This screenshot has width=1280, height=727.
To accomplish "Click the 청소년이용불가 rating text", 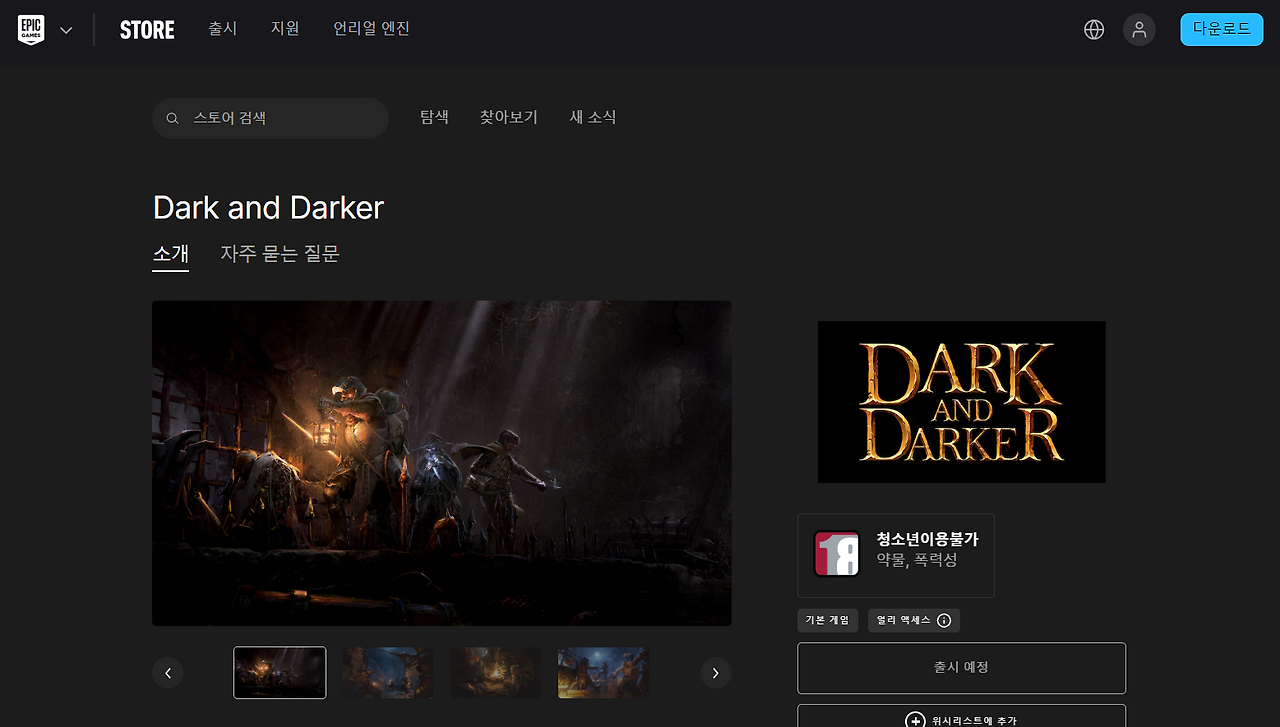I will point(927,539).
